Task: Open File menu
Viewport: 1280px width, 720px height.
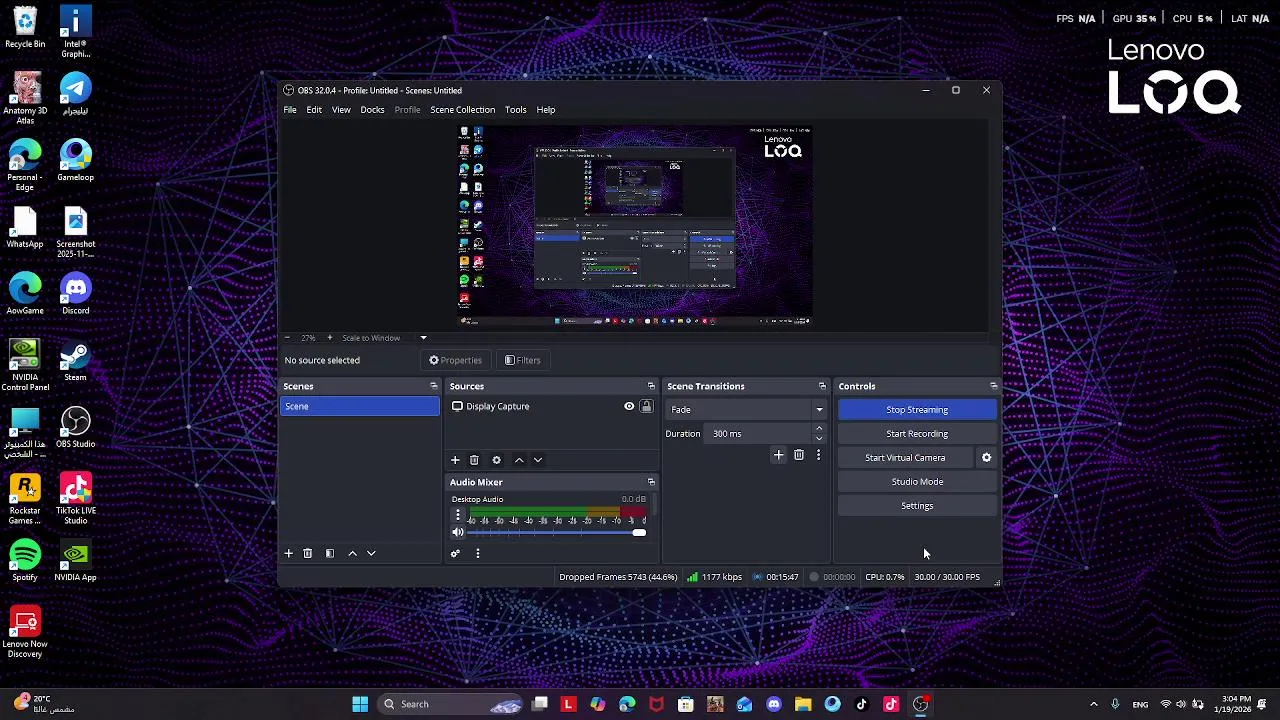Action: (x=290, y=110)
